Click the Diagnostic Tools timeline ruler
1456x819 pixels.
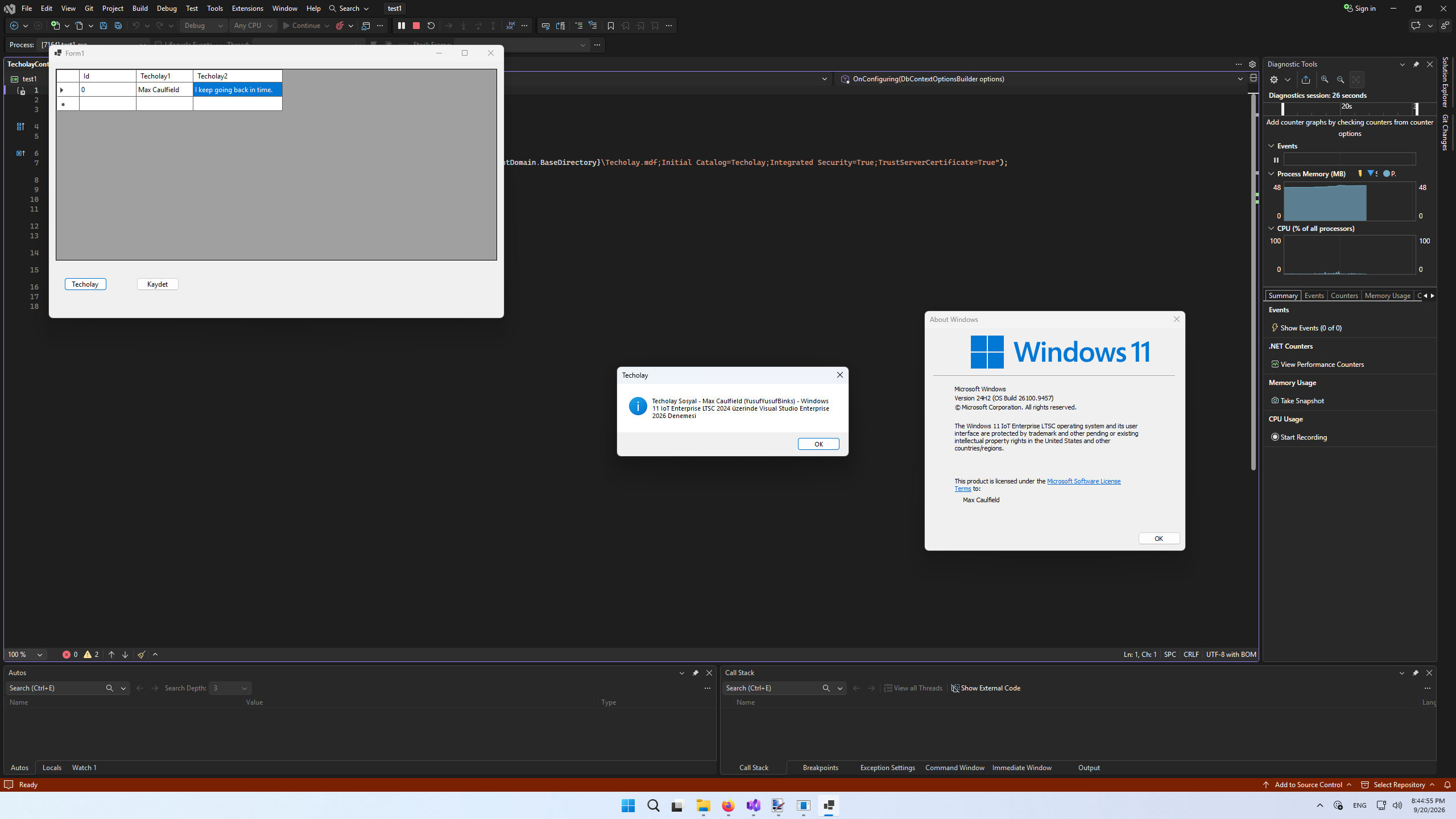coord(1350,109)
